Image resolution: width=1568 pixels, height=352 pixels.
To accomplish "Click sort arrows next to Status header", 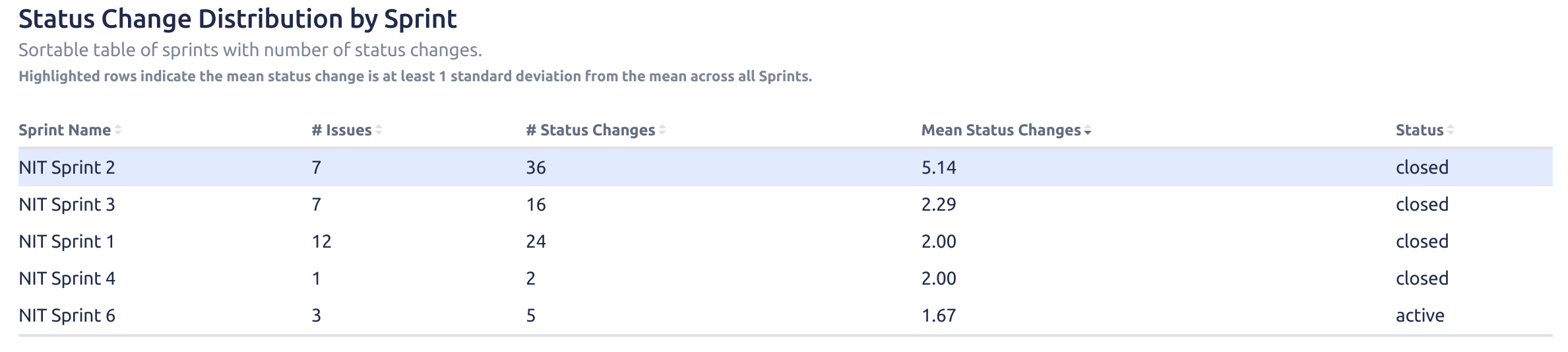I will point(1451,131).
